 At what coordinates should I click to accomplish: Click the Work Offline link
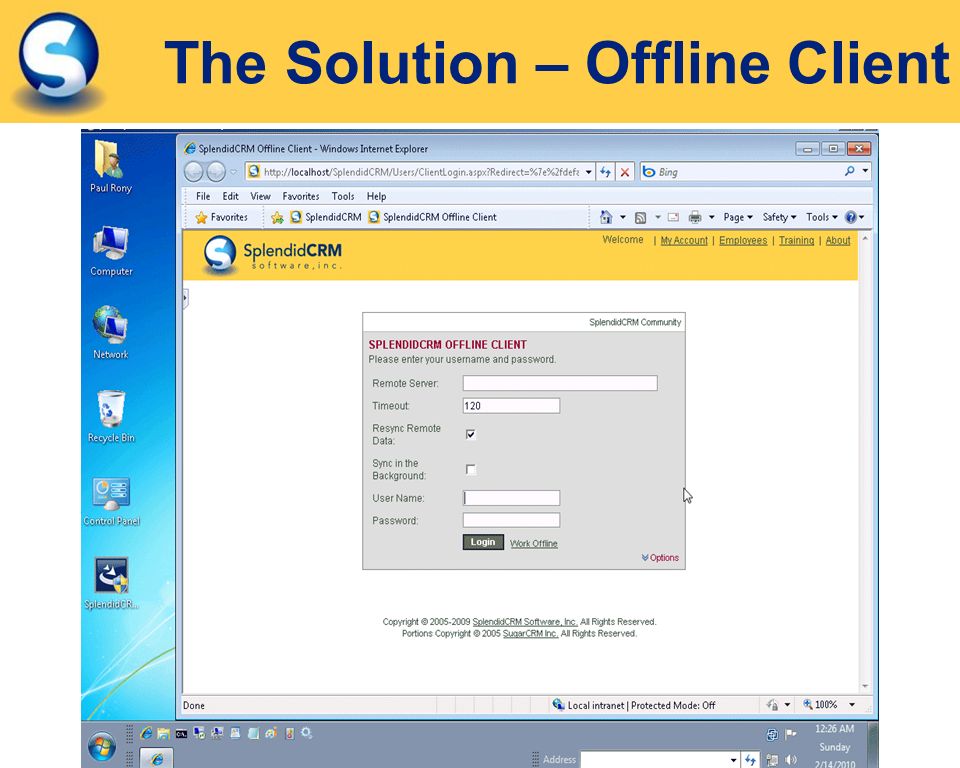click(533, 543)
